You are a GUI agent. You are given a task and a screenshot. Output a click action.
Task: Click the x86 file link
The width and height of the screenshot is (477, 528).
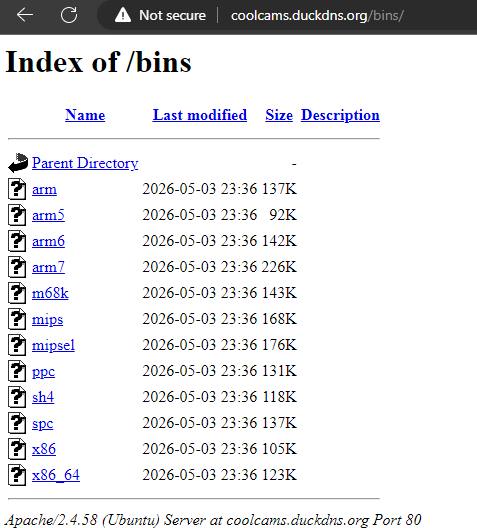44,449
